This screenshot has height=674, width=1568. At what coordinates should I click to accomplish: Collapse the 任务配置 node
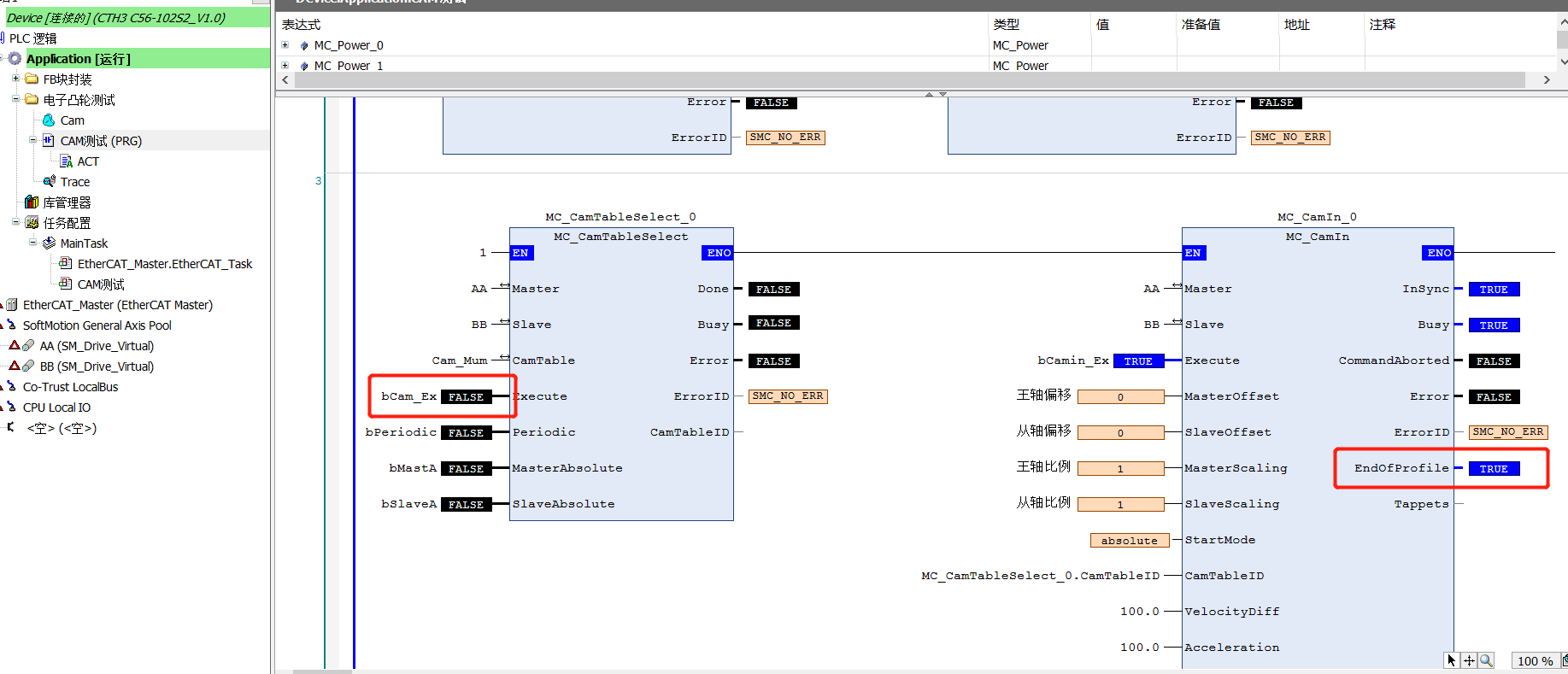pos(15,222)
